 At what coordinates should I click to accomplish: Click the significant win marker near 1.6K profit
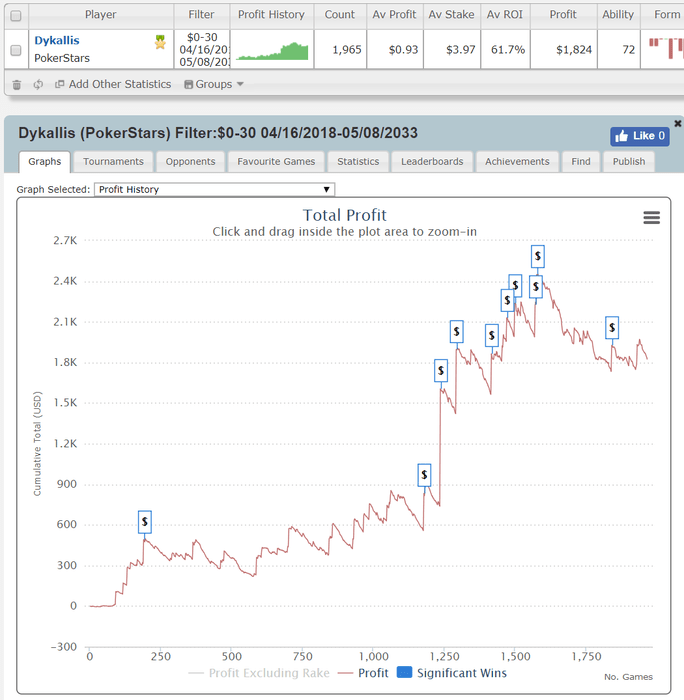tap(441, 370)
